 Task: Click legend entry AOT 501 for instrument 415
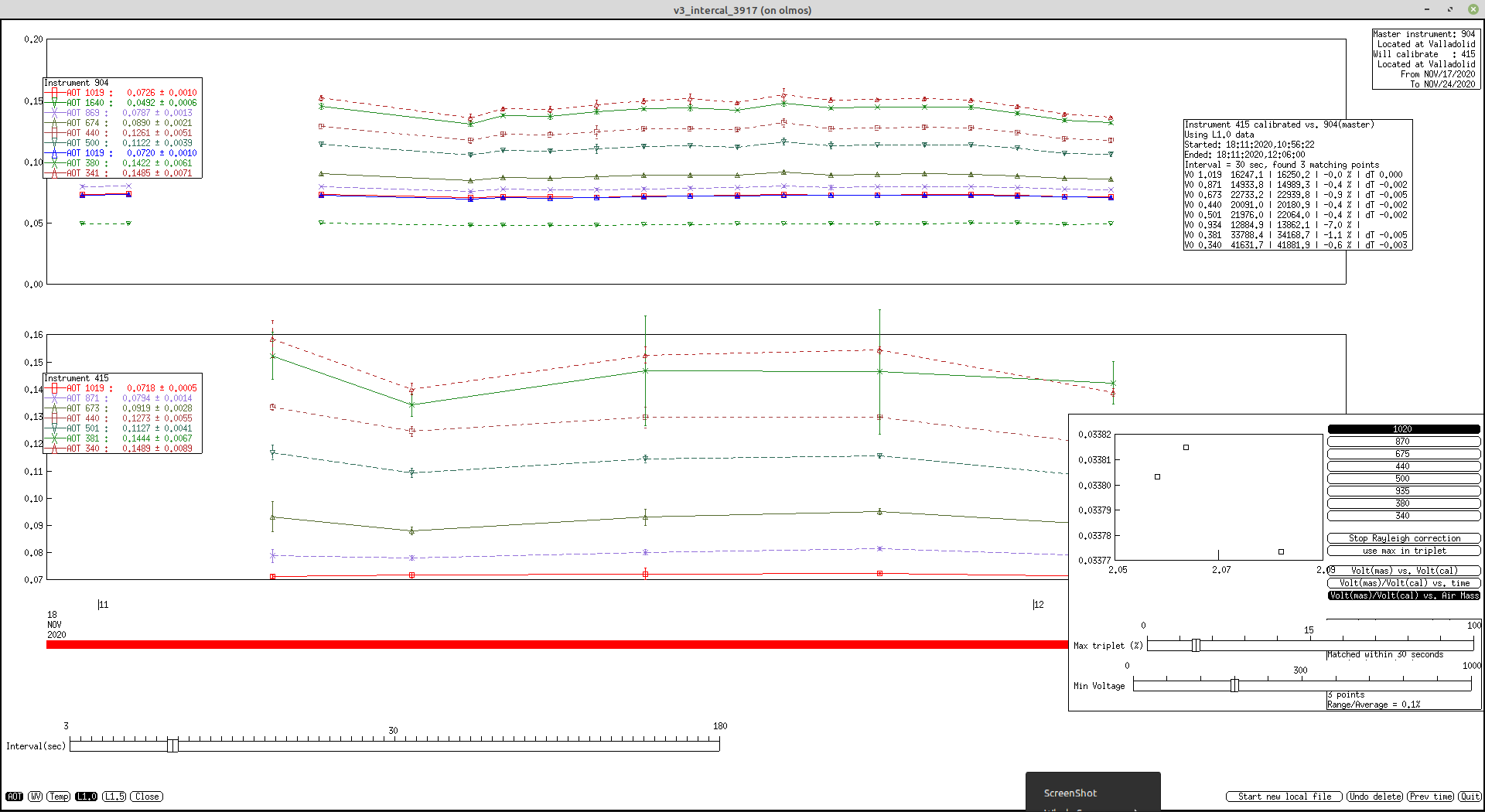pyautogui.click(x=121, y=428)
